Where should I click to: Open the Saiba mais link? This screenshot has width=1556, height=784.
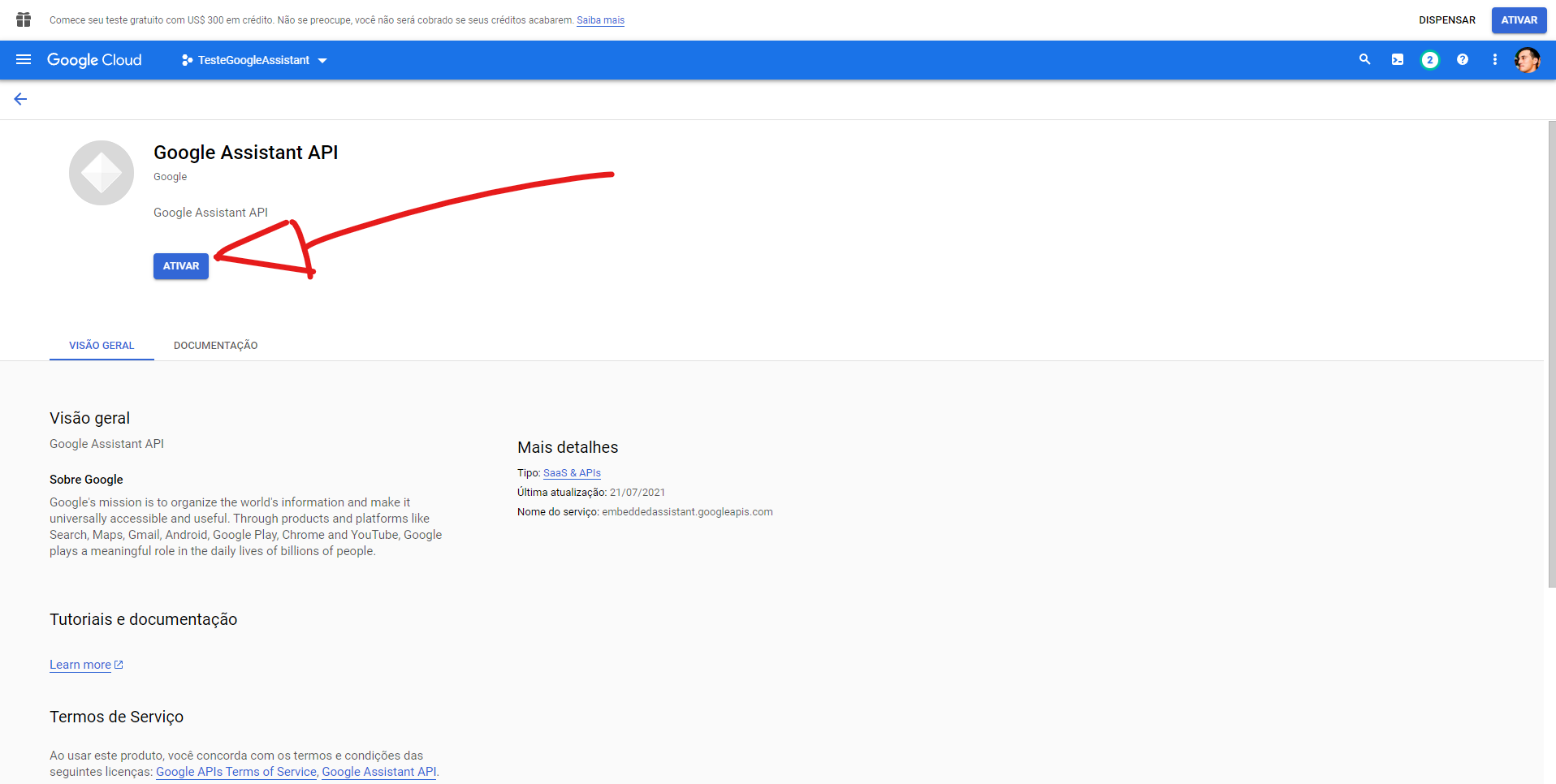600,19
